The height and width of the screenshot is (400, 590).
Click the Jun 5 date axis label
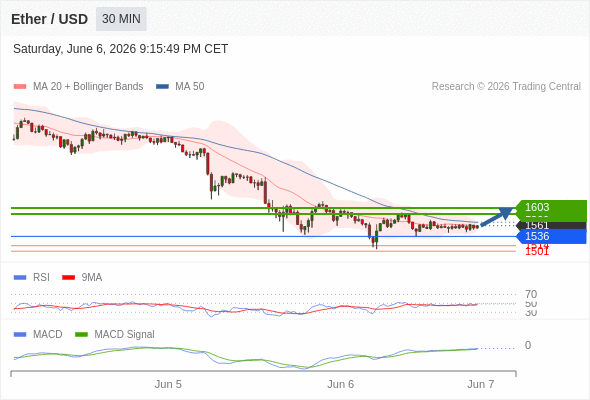[168, 384]
